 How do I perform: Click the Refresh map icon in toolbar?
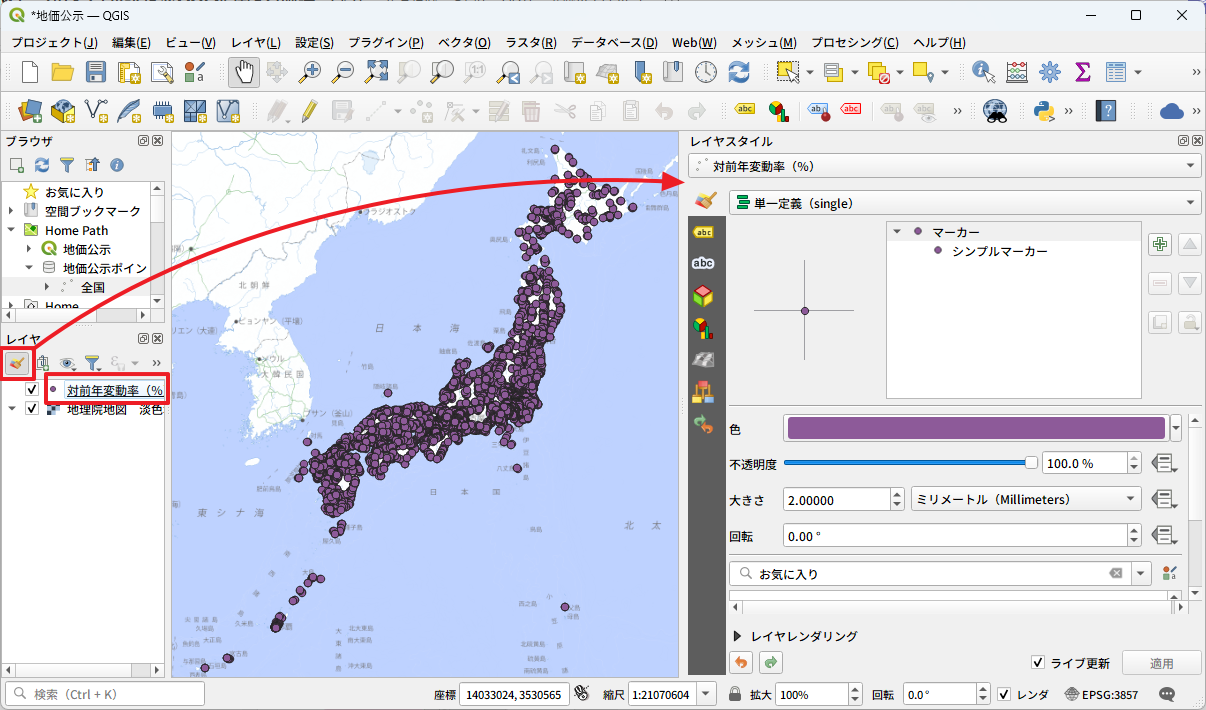point(738,72)
